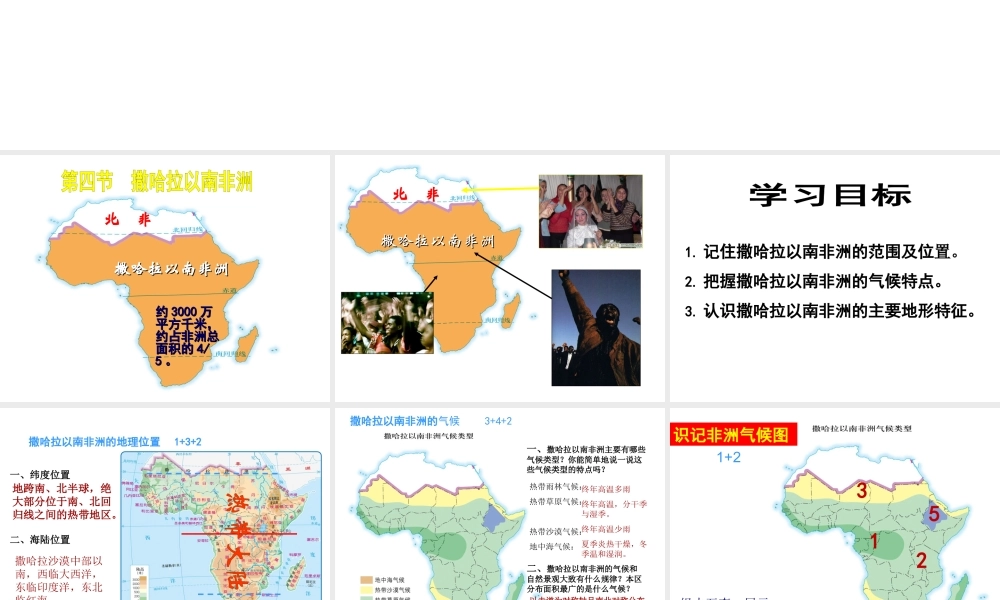Click the group photo with woman in white
Screen dimensions: 1000x600
tap(591, 211)
